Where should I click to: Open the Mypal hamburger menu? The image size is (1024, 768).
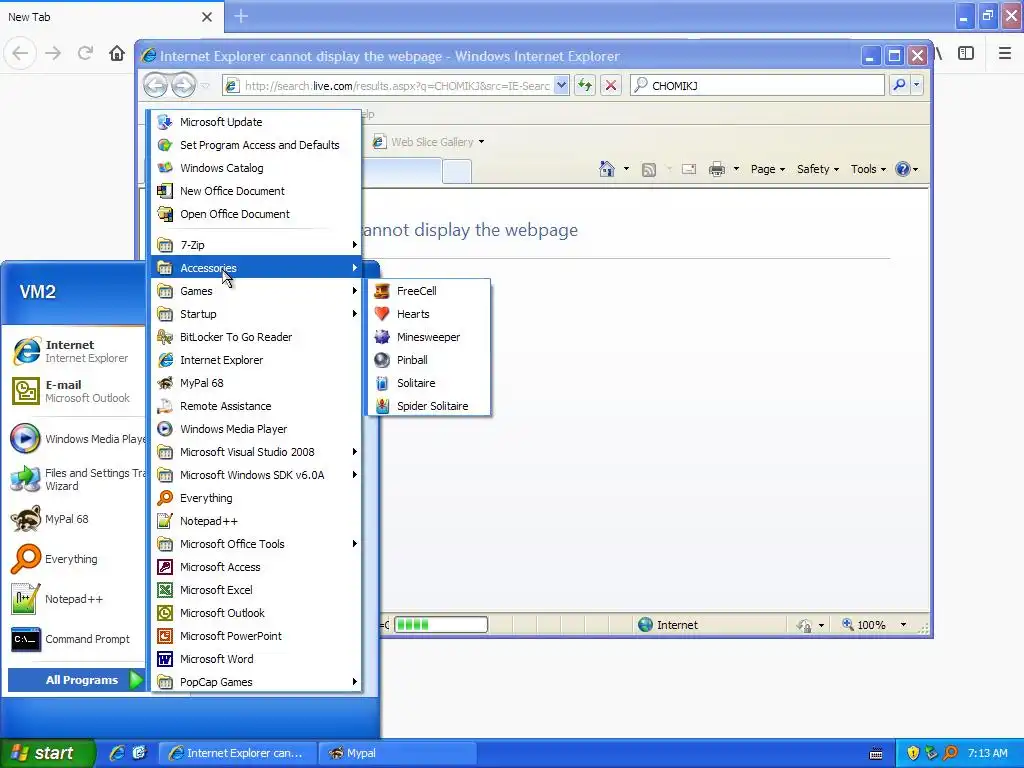[1004, 54]
